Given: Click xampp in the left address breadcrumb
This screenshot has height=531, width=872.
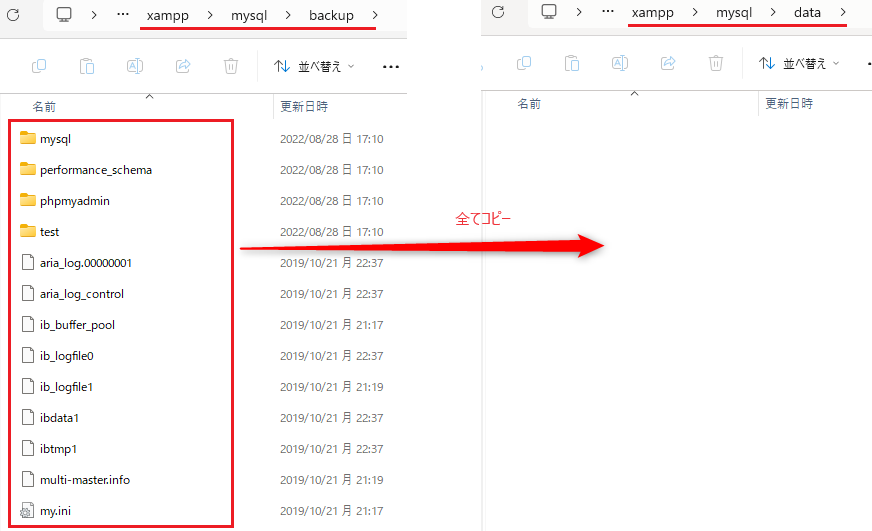Looking at the screenshot, I should click(167, 15).
